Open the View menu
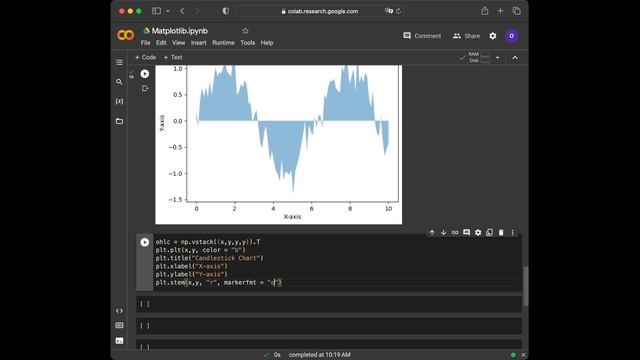Viewport: 640px width, 360px height. 178,43
